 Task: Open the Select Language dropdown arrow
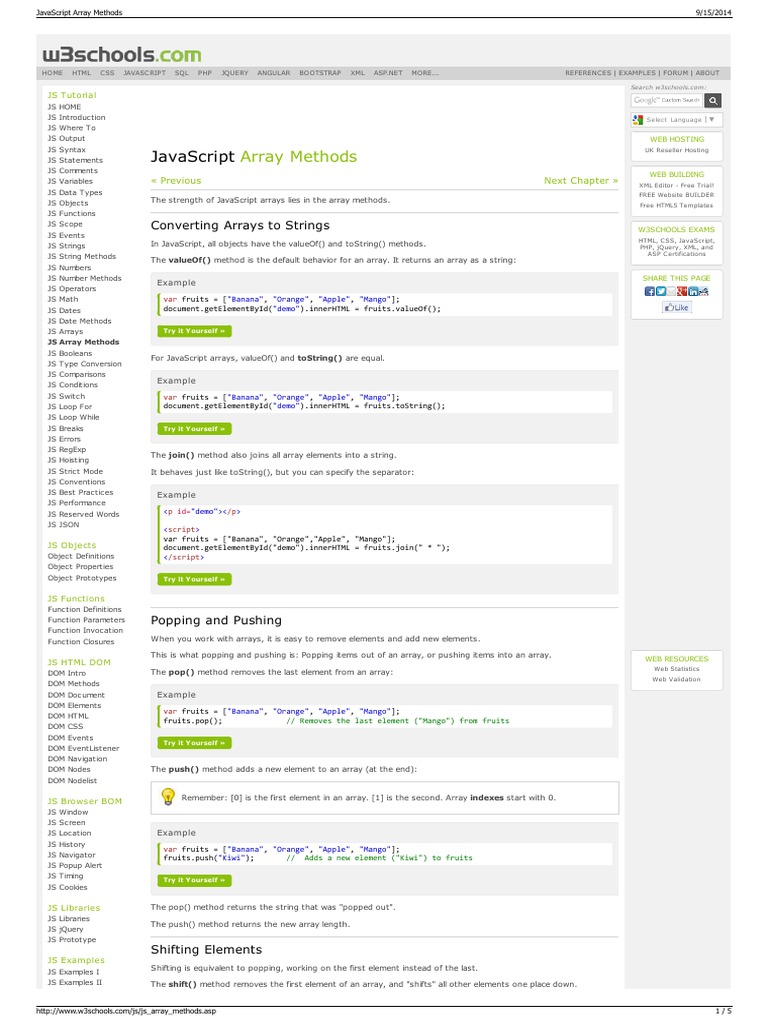tap(712, 120)
